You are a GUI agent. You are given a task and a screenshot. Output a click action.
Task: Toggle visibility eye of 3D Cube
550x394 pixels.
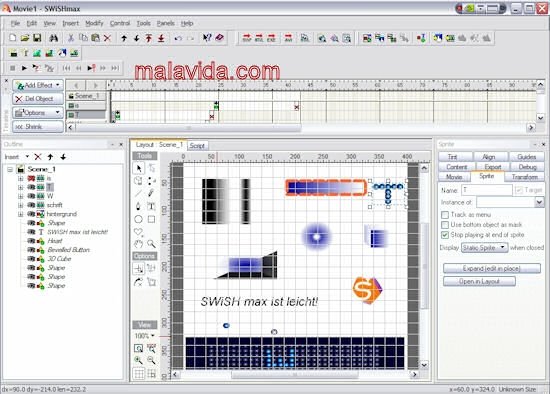(x=31, y=259)
